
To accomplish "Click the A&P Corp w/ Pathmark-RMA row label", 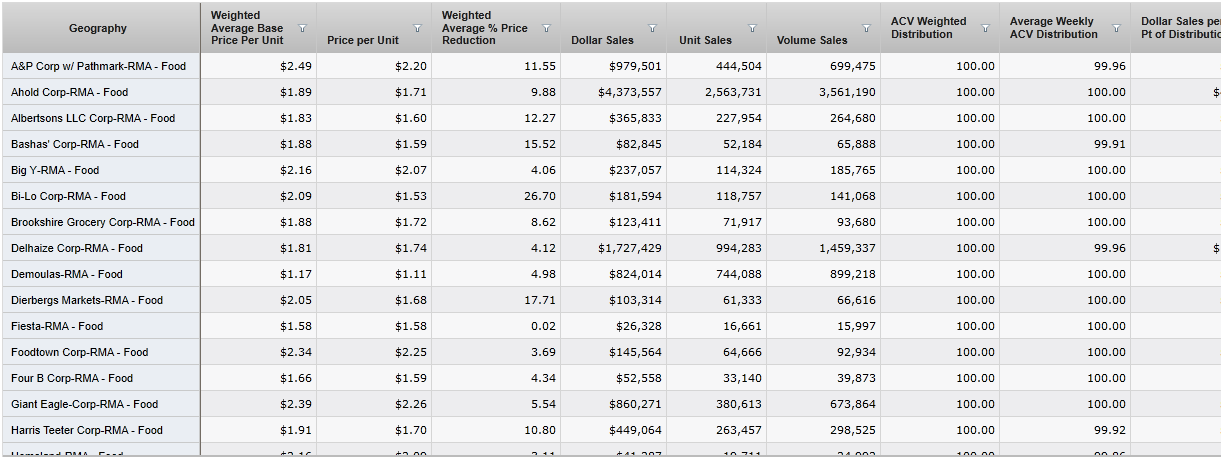I will [98, 66].
